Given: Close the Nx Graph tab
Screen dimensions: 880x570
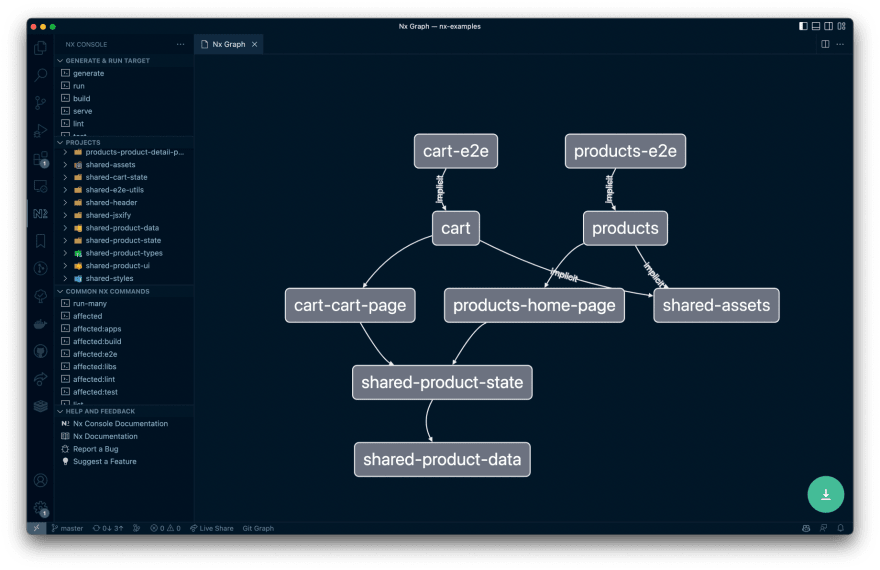Looking at the screenshot, I should 254,44.
